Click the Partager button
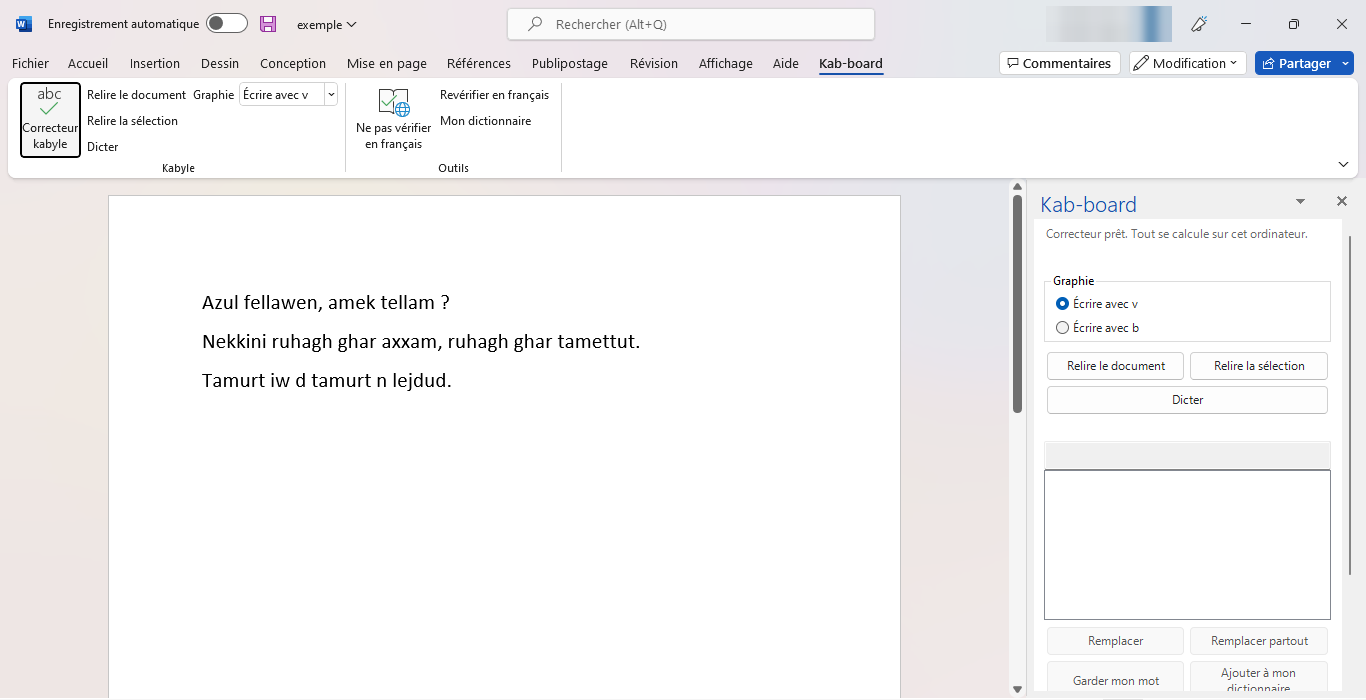Screen dimensions: 1366x700 coord(1297,63)
